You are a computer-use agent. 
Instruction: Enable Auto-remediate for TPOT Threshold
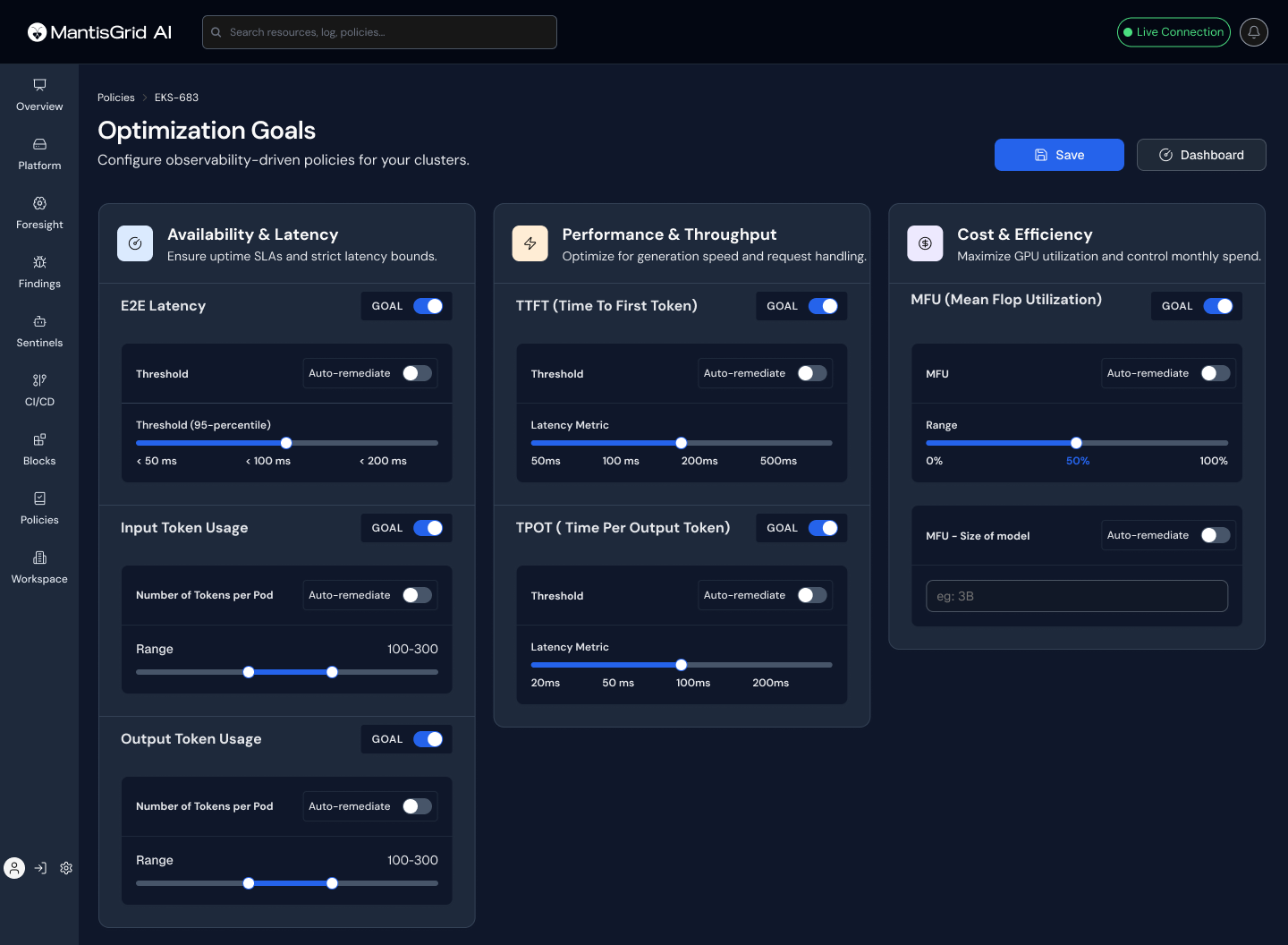(812, 595)
